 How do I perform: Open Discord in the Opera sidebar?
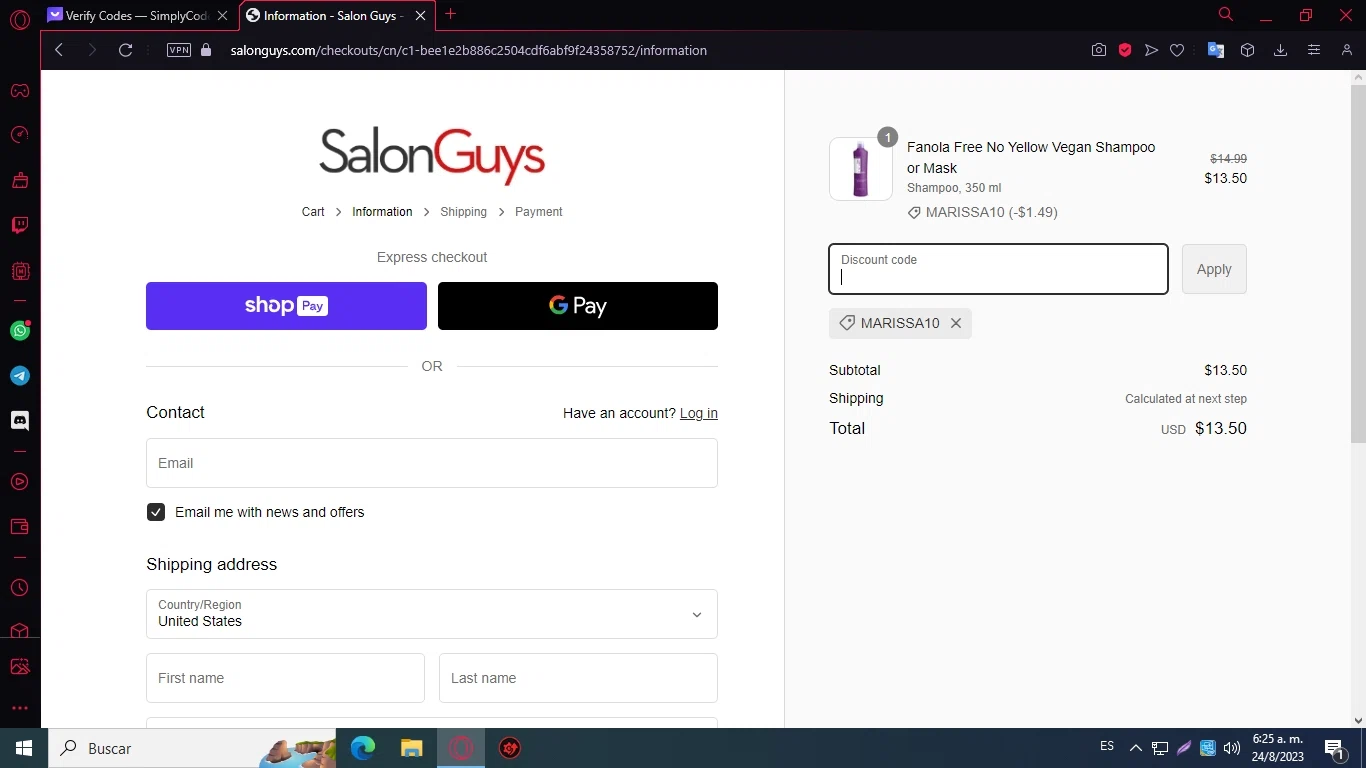[x=19, y=421]
